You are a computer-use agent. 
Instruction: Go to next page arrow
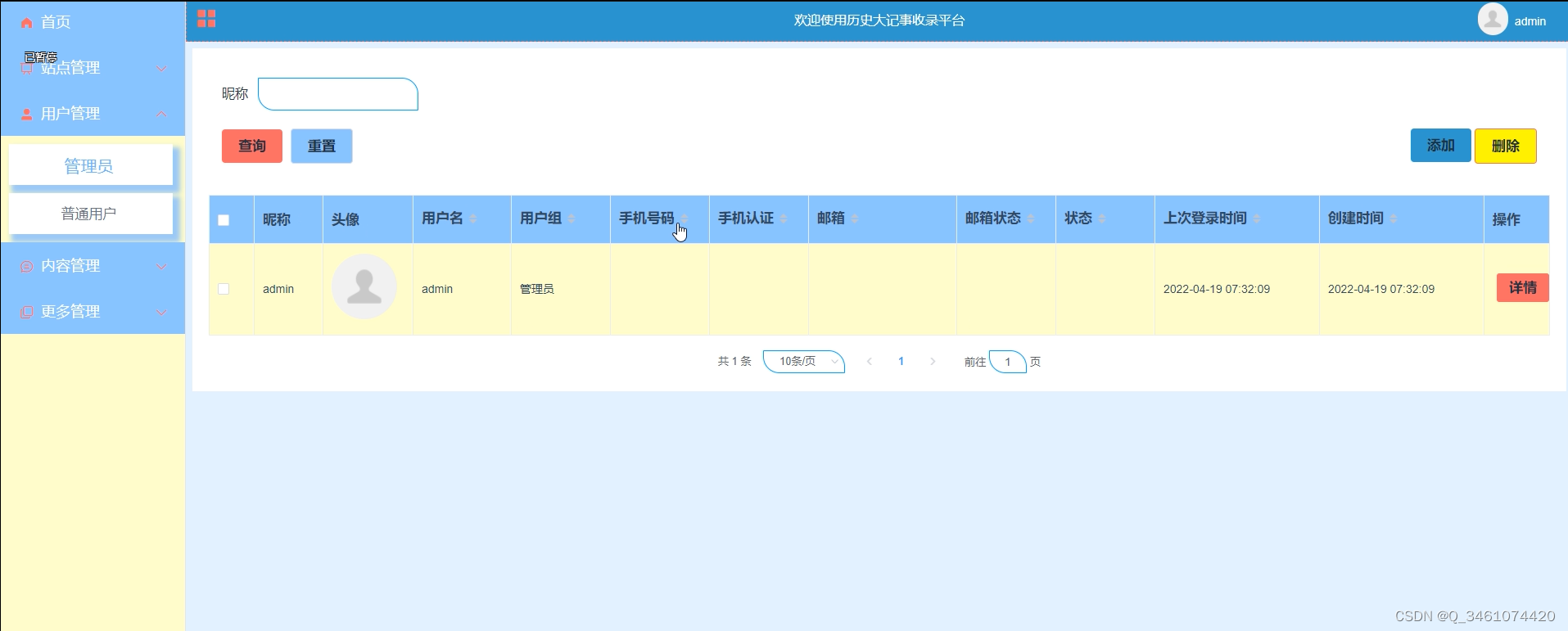click(x=933, y=362)
